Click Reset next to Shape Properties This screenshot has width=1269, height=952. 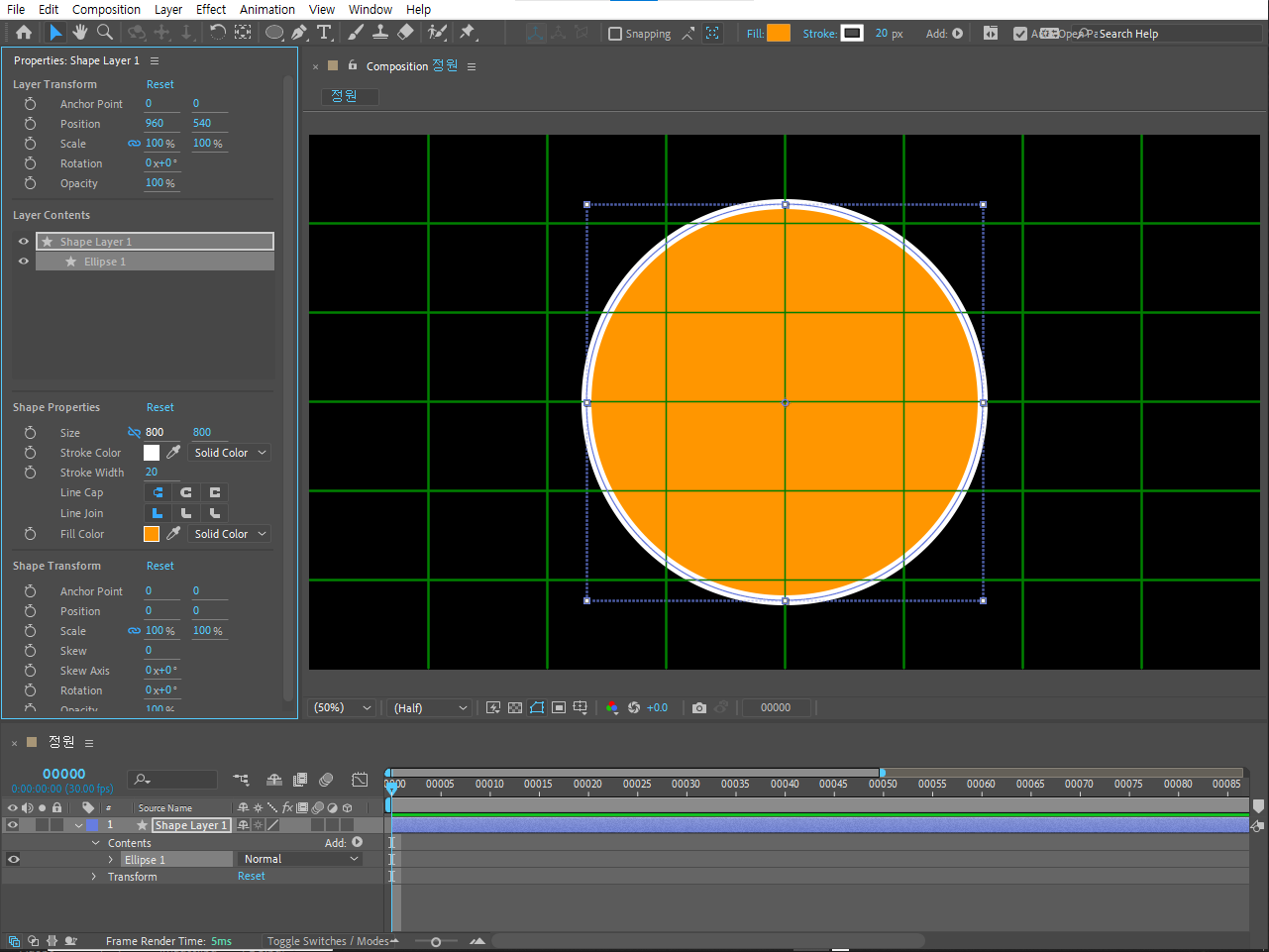(159, 407)
